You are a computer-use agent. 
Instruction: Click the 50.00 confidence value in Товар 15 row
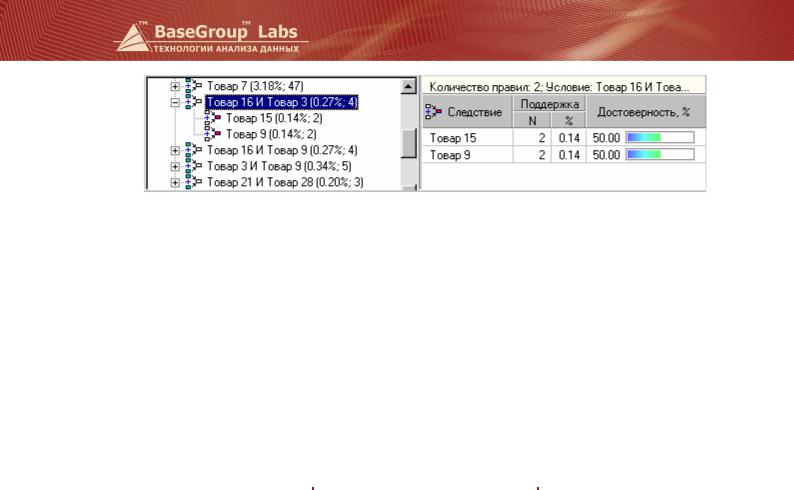pyautogui.click(x=606, y=138)
